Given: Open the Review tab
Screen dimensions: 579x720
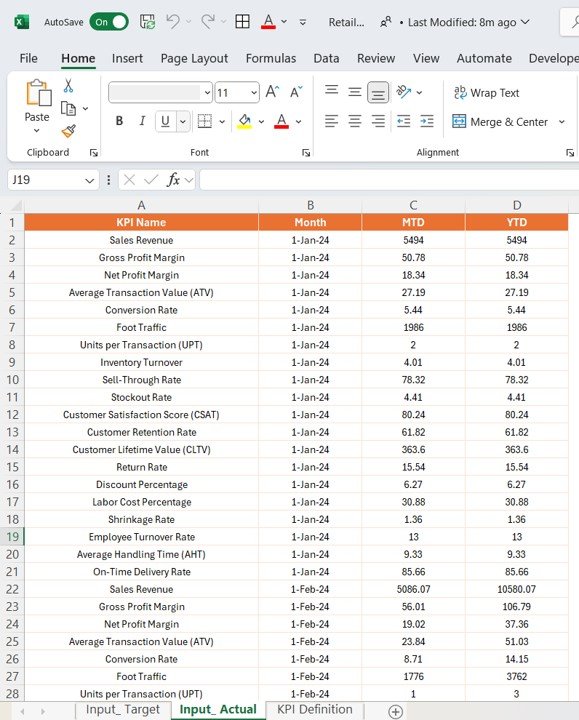Looking at the screenshot, I should [x=376, y=58].
